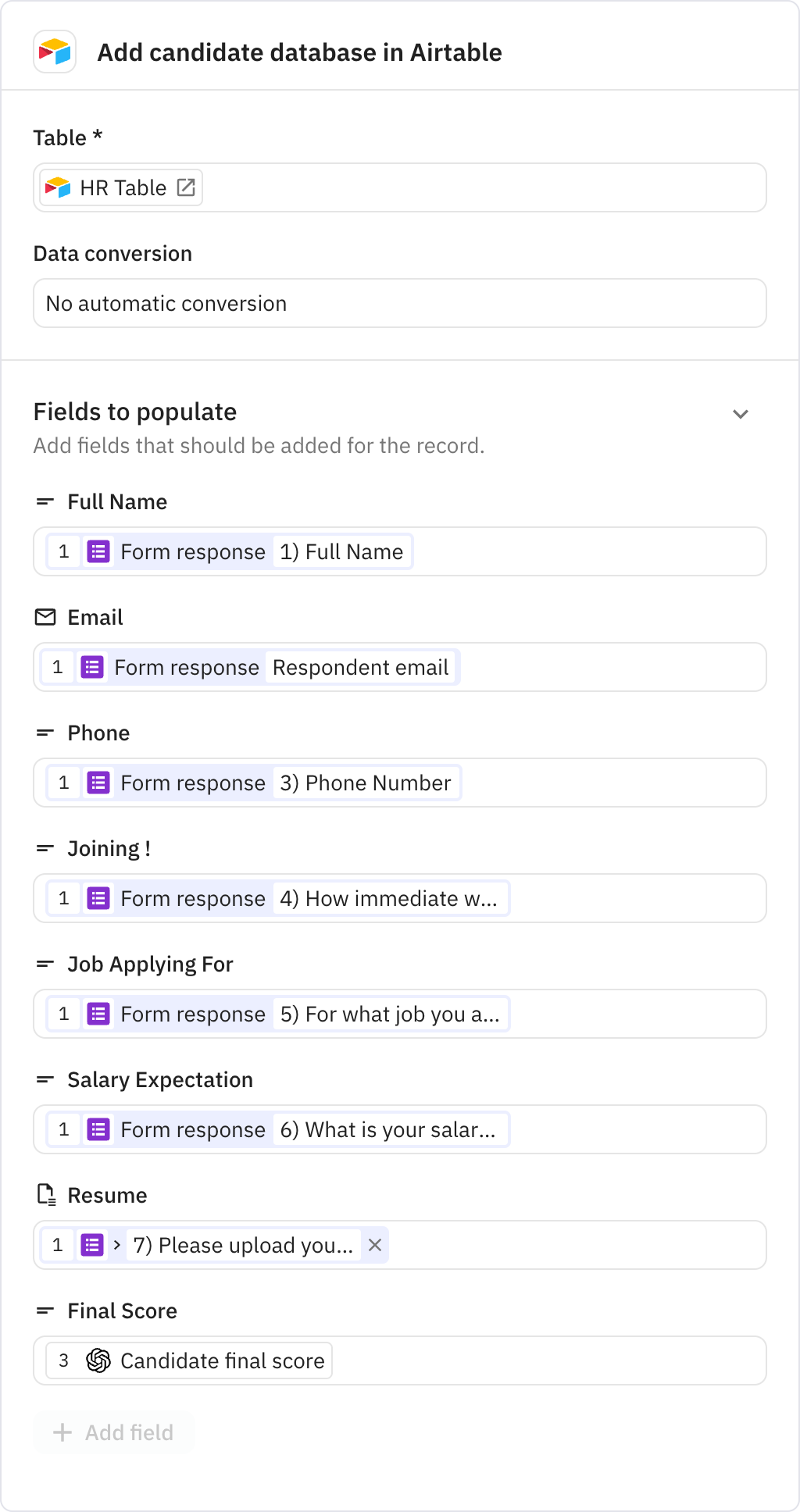Image resolution: width=800 pixels, height=1512 pixels.
Task: Click the text field icon next to Phone
Action: click(45, 733)
